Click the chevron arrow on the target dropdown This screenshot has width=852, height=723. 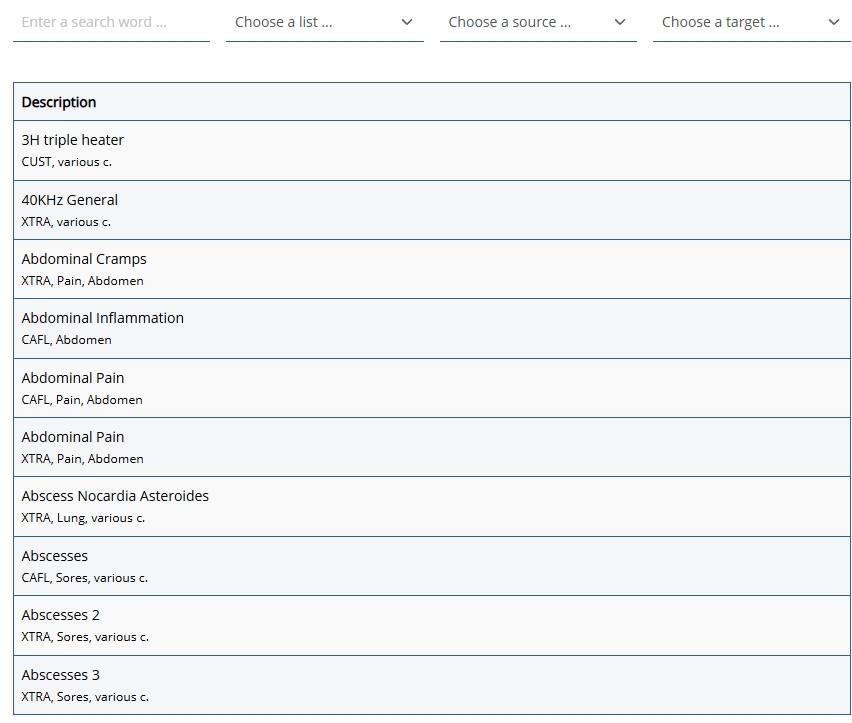click(x=833, y=22)
